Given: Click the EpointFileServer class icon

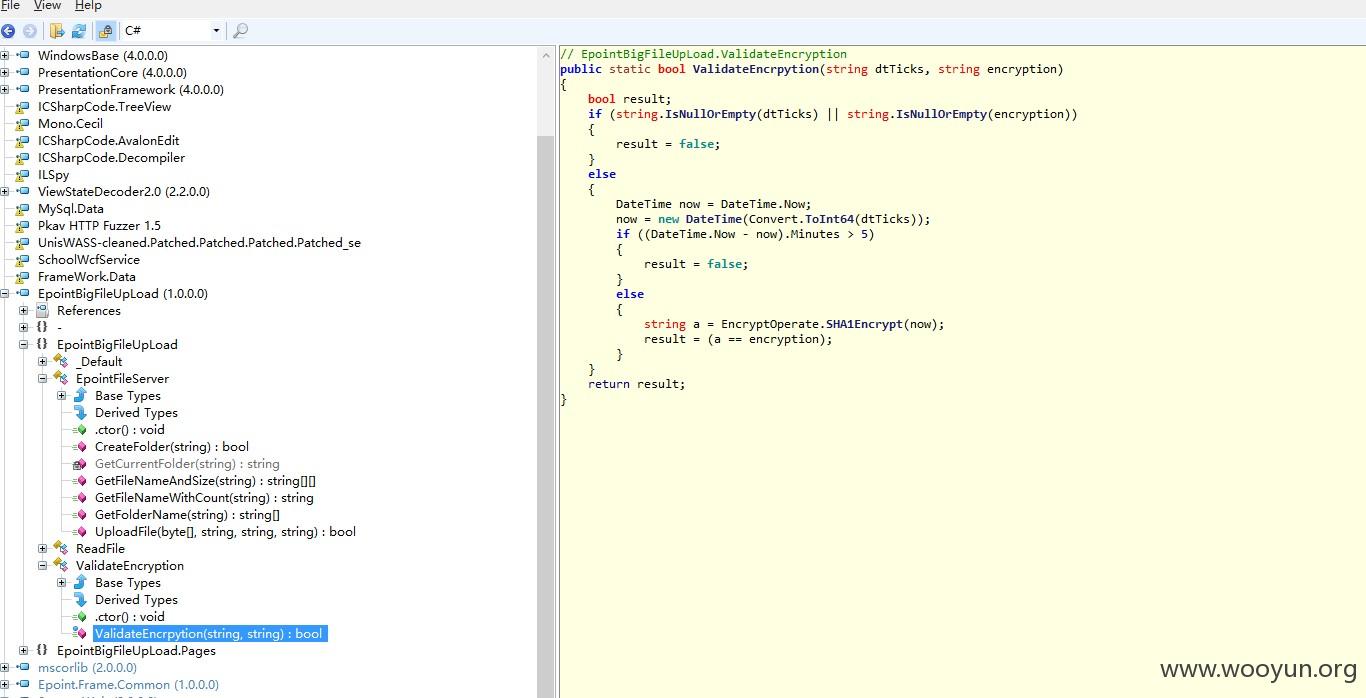Looking at the screenshot, I should [x=61, y=379].
